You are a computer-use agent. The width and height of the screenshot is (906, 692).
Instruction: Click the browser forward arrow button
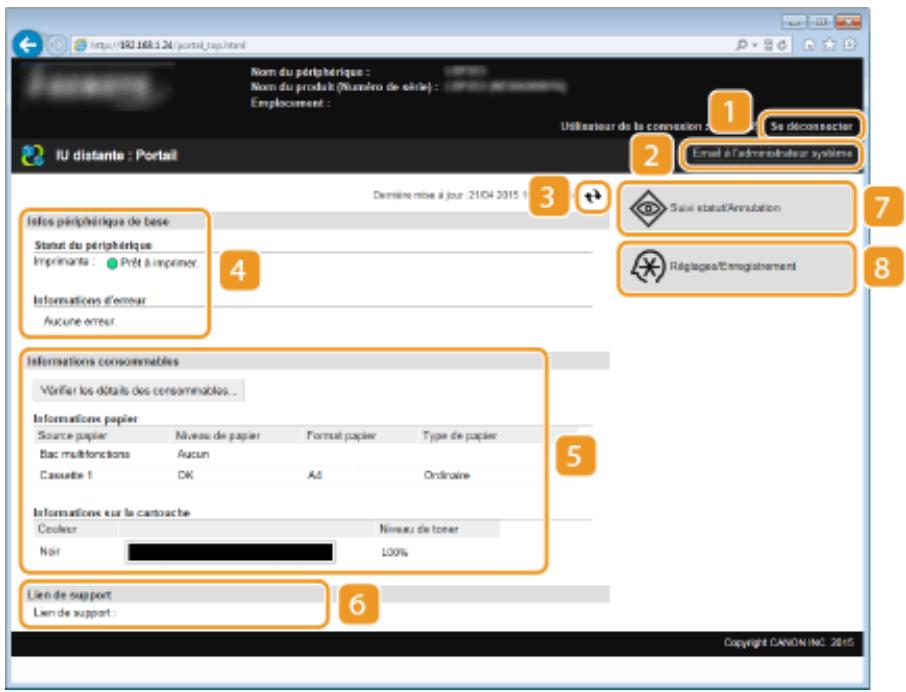(57, 44)
